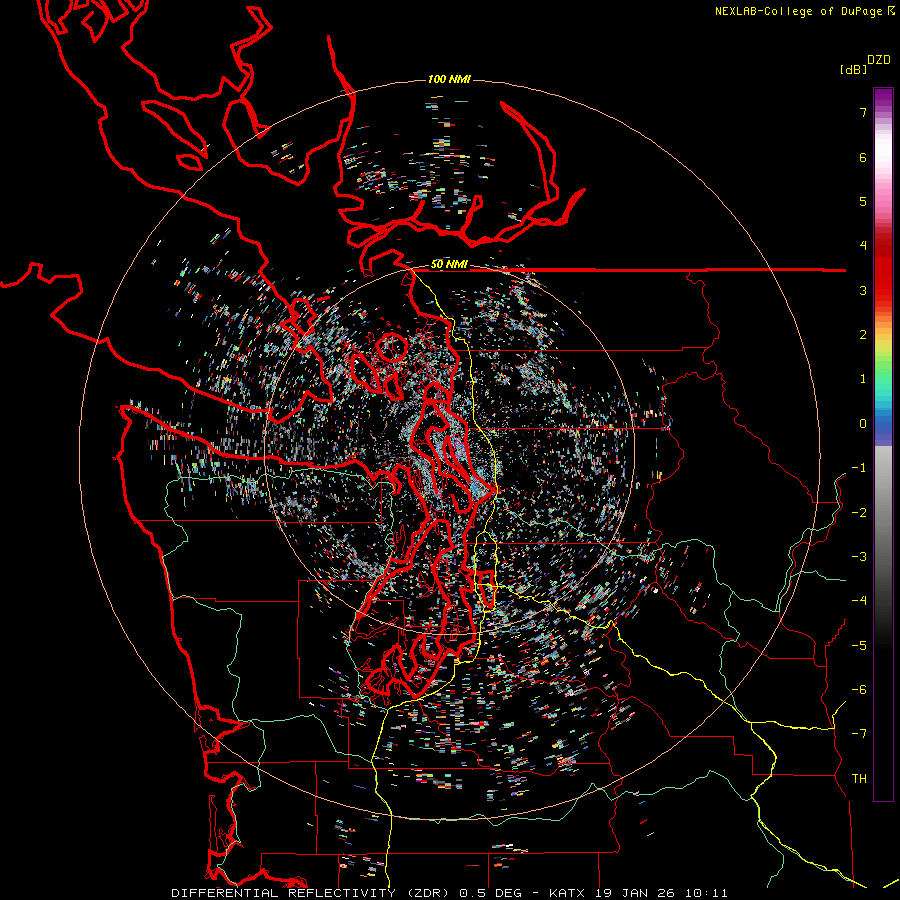This screenshot has height=900, width=900.
Task: Select the -3 value on the color scale
Action: pos(859,557)
